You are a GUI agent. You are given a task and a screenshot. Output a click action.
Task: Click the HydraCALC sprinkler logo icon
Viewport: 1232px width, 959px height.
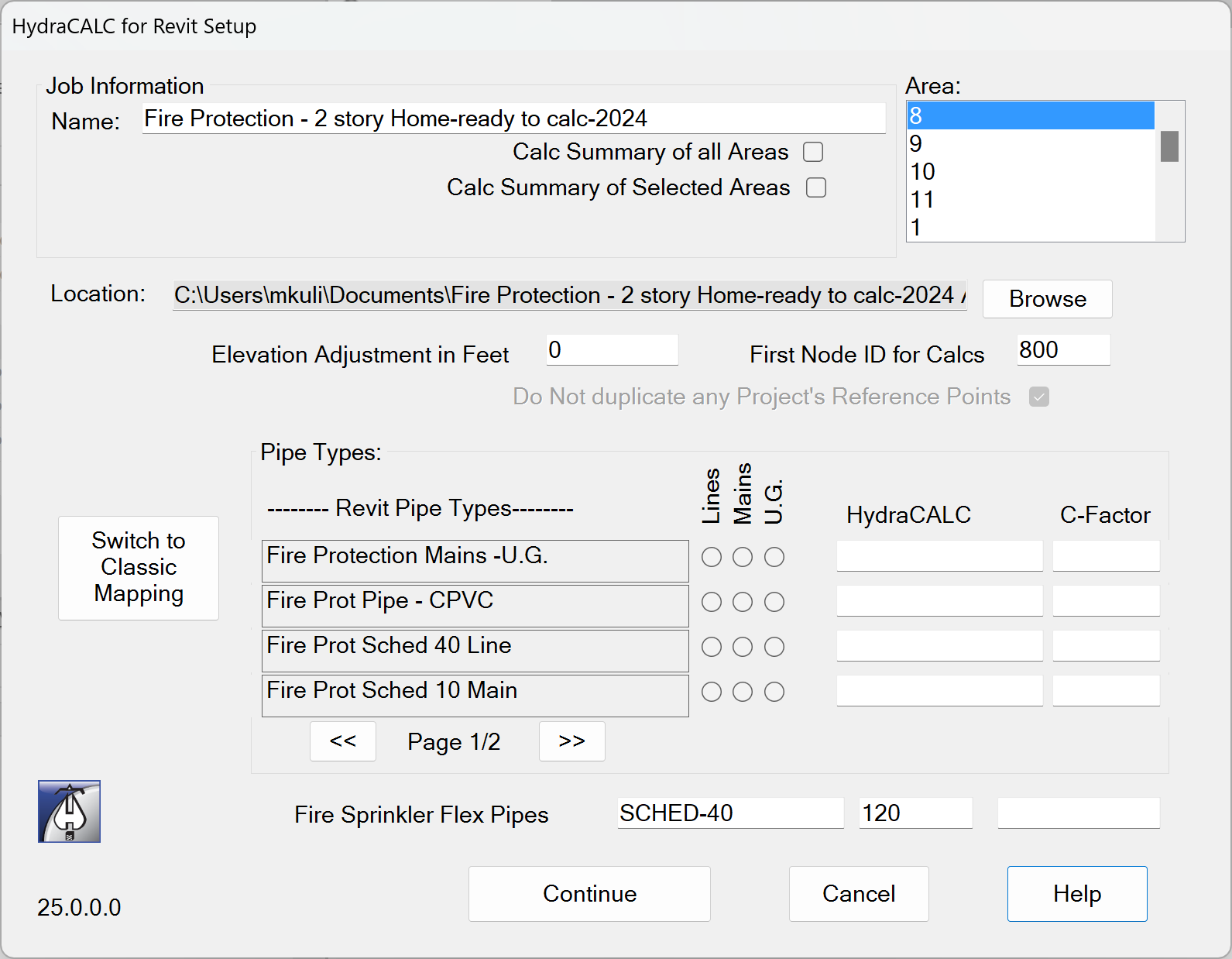(x=69, y=811)
